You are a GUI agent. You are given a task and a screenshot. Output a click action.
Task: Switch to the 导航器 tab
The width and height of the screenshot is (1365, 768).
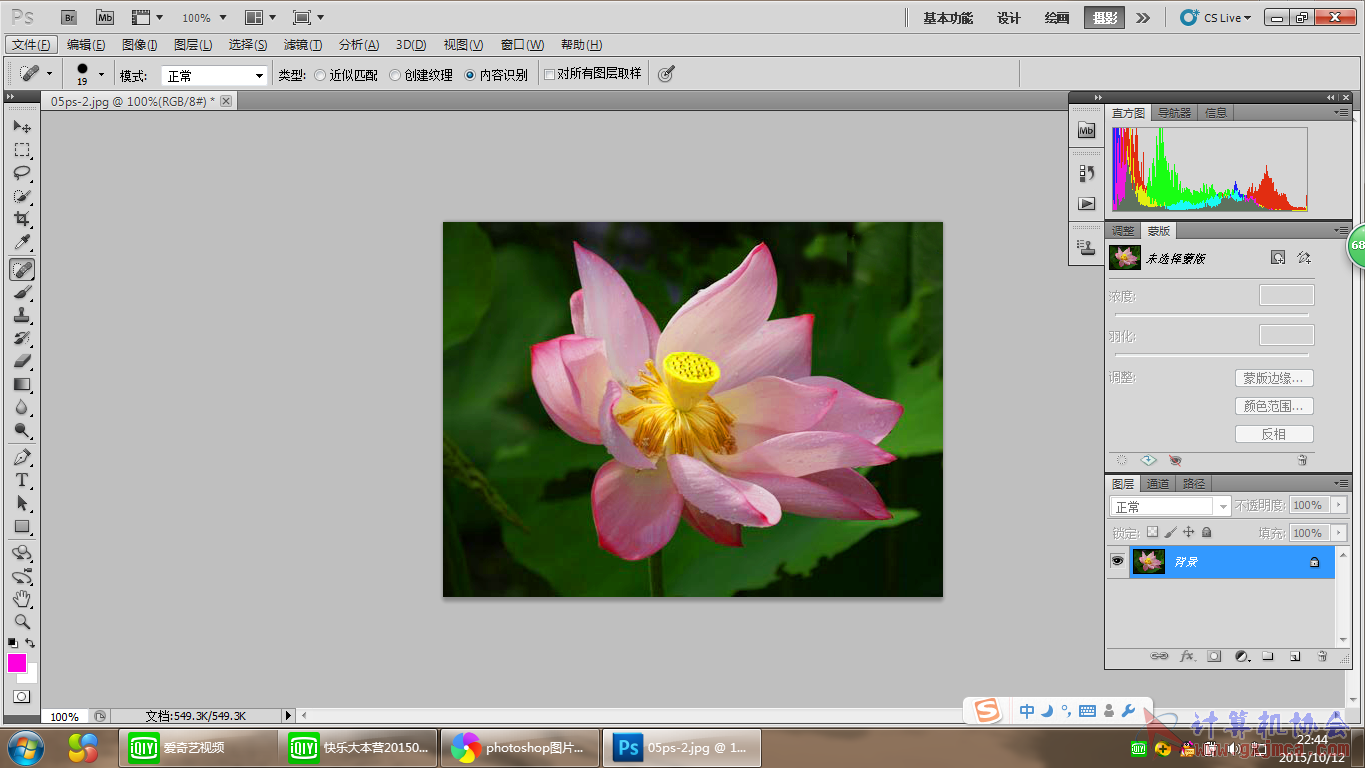pos(1175,113)
